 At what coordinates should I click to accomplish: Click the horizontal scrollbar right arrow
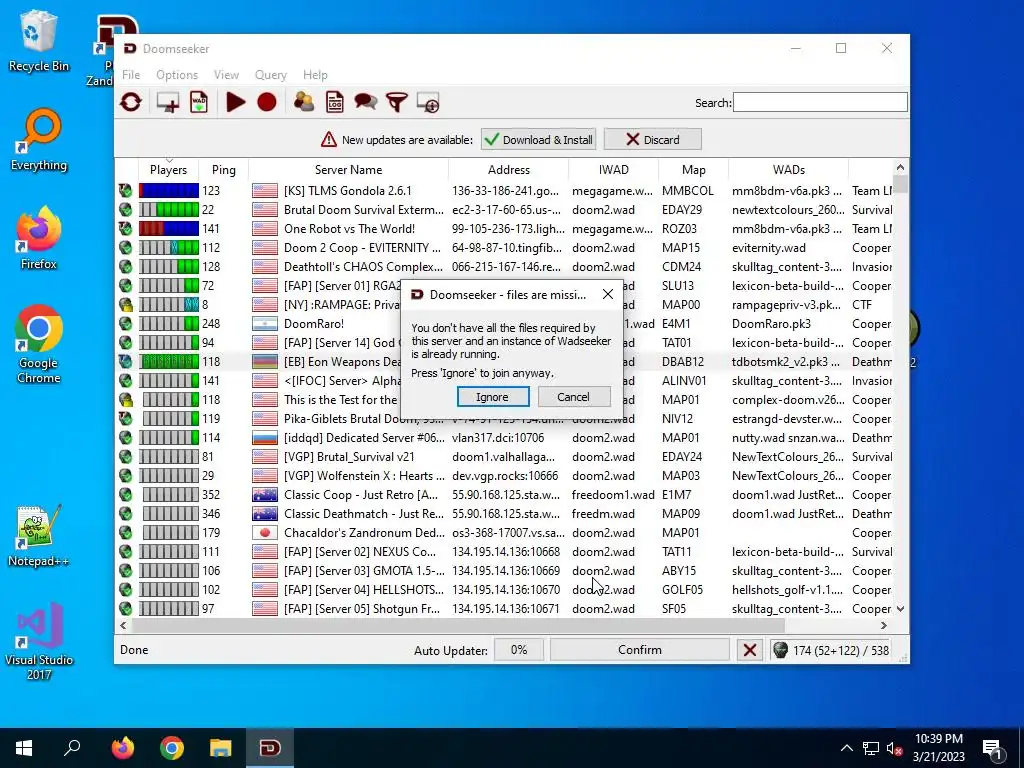pyautogui.click(x=884, y=626)
